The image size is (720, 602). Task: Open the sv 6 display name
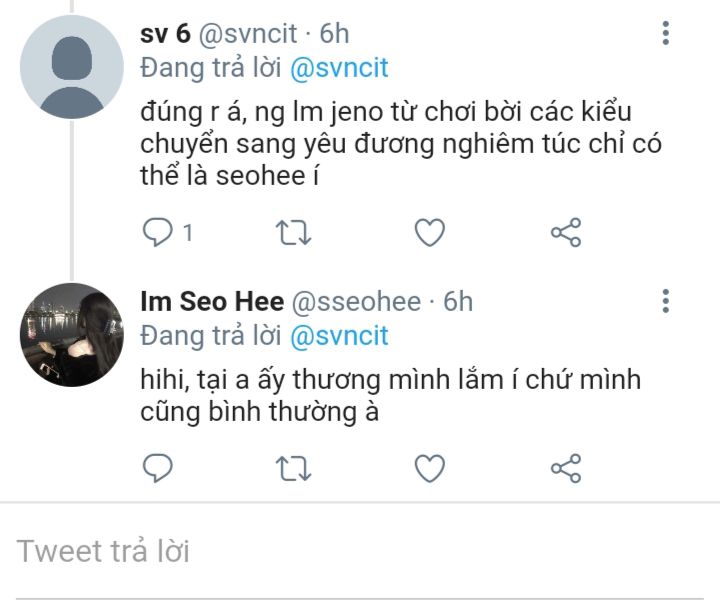click(165, 34)
